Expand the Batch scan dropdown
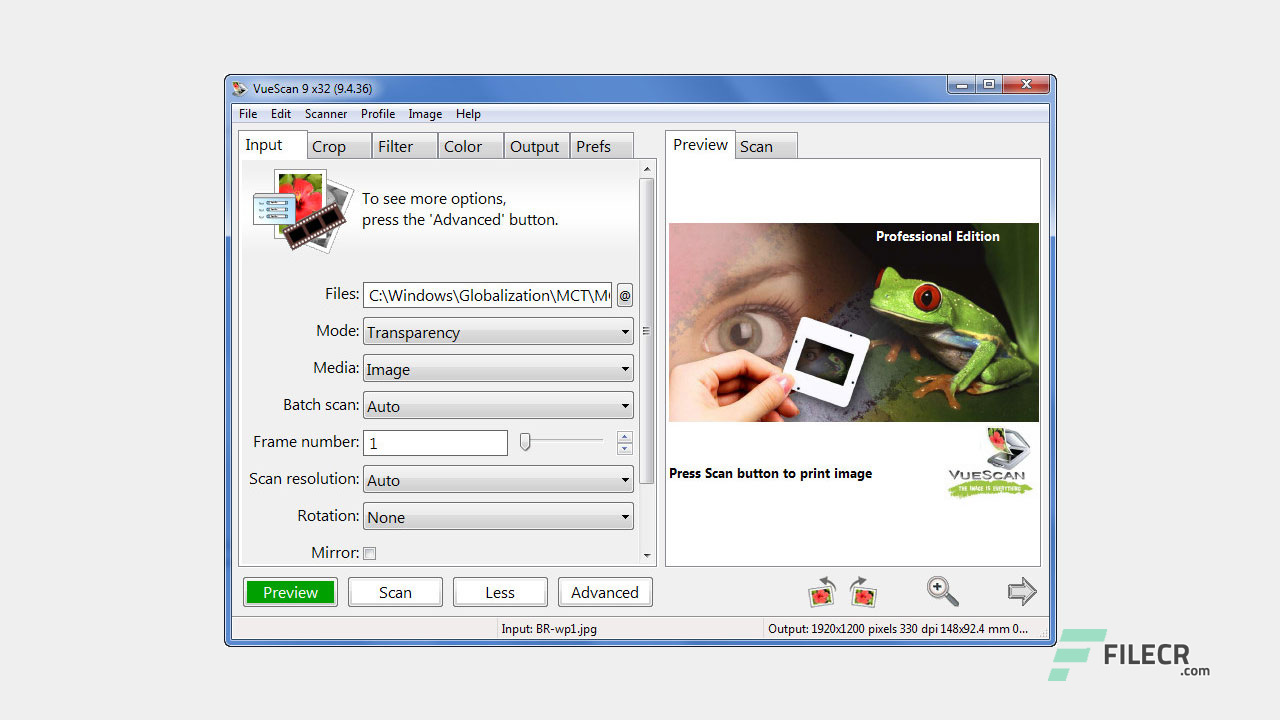Viewport: 1280px width, 720px height. (498, 406)
